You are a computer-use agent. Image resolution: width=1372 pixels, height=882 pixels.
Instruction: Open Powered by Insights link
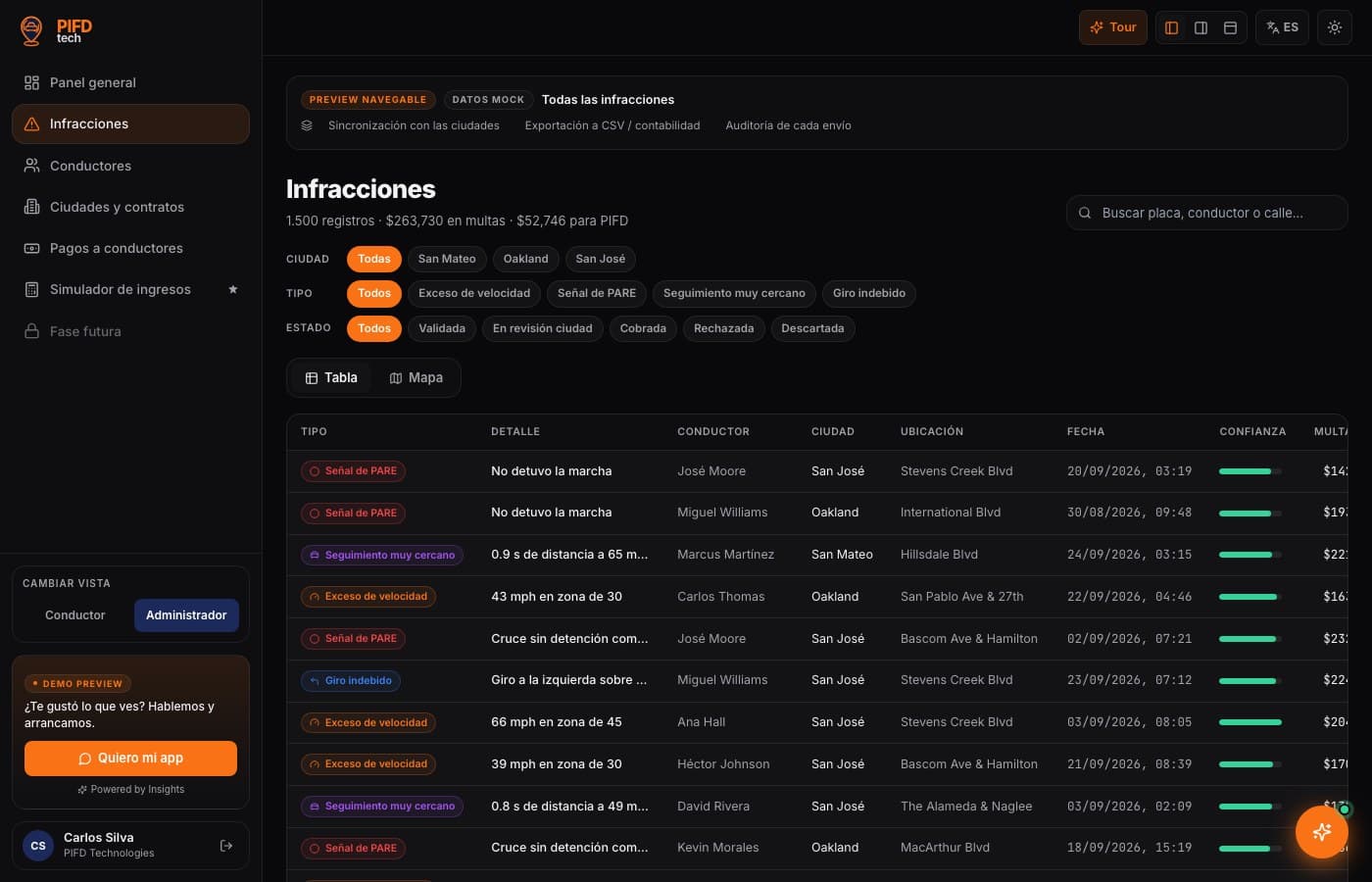coord(131,789)
